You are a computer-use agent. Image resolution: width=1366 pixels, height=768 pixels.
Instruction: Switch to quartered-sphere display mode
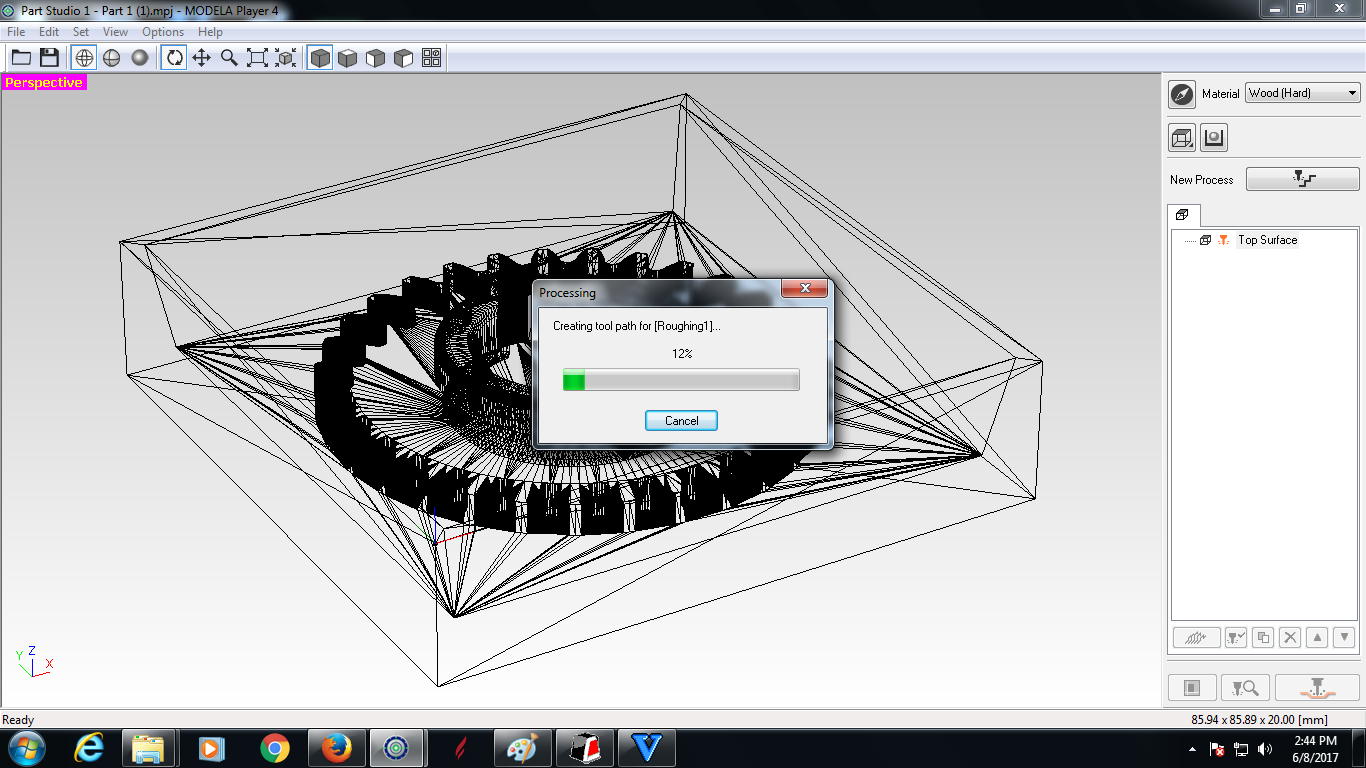(x=112, y=58)
